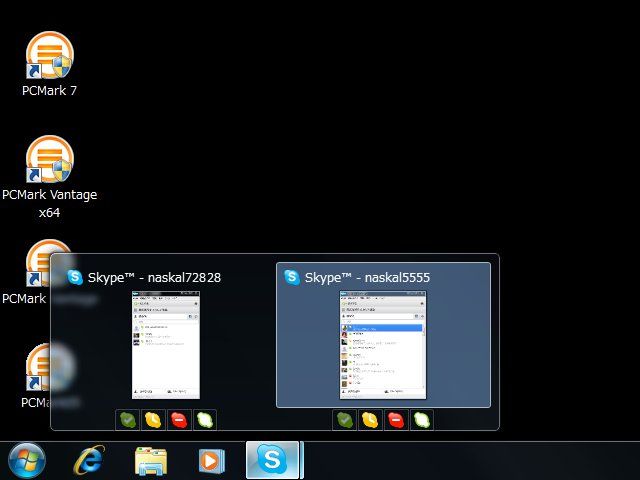The image size is (640, 480).
Task: Open the PCMark Vantage x64 desktop shortcut
Action: pos(50,176)
